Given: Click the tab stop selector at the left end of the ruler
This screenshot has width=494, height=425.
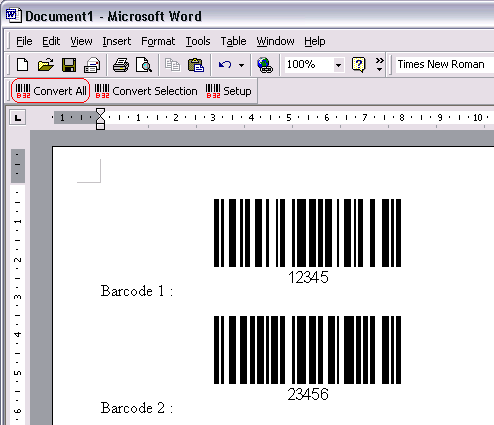Looking at the screenshot, I should click(x=18, y=118).
